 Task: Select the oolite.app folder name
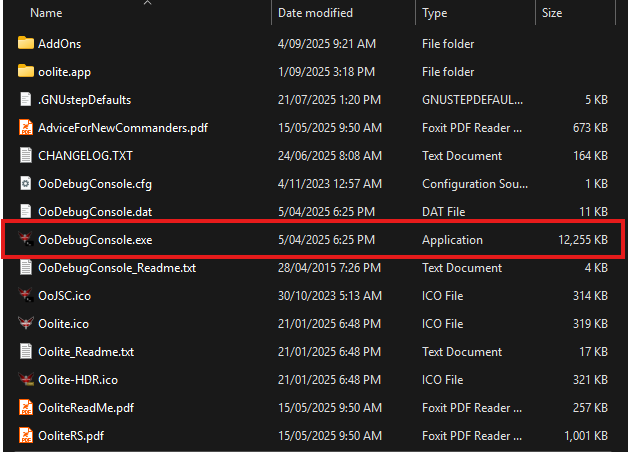pyautogui.click(x=64, y=72)
